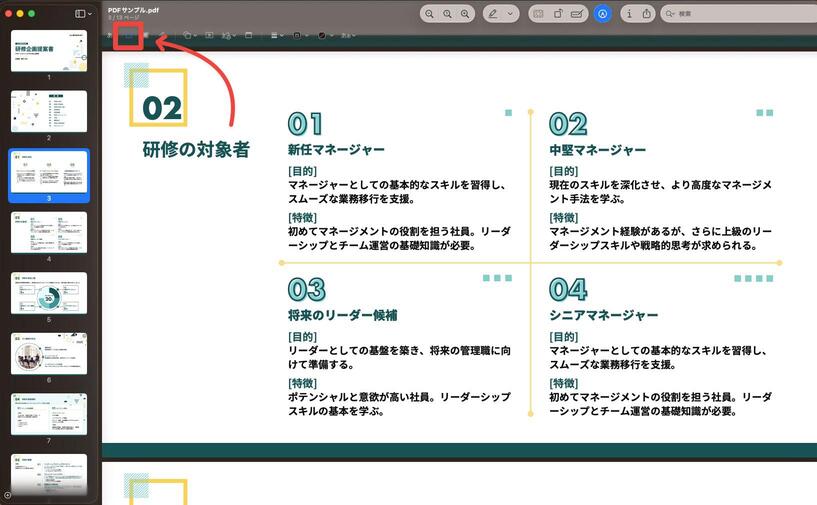
Task: Click the zoom in magnifier
Action: click(465, 14)
